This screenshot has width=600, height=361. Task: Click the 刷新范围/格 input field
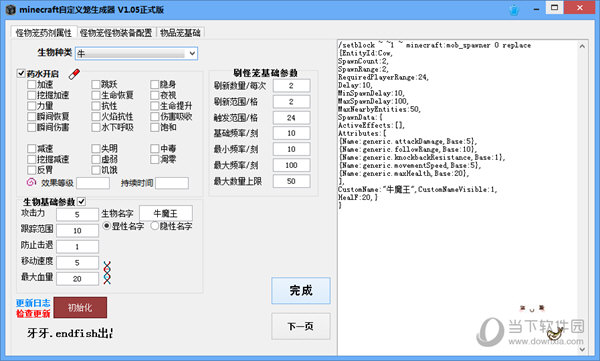coord(292,102)
